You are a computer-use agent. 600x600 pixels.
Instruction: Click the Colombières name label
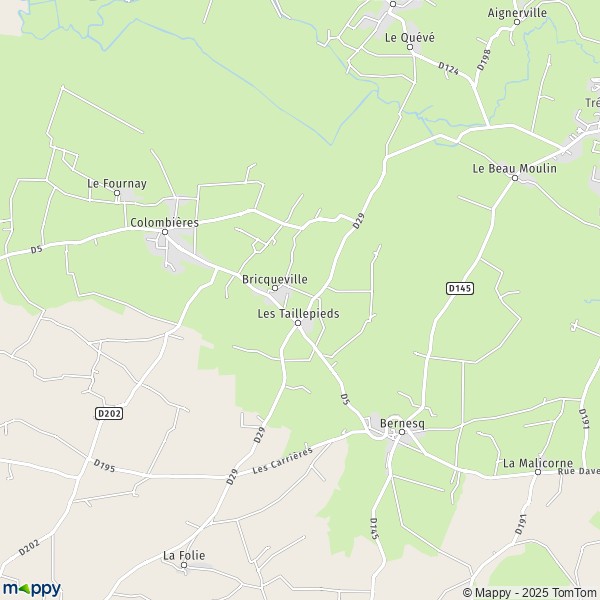pos(165,222)
